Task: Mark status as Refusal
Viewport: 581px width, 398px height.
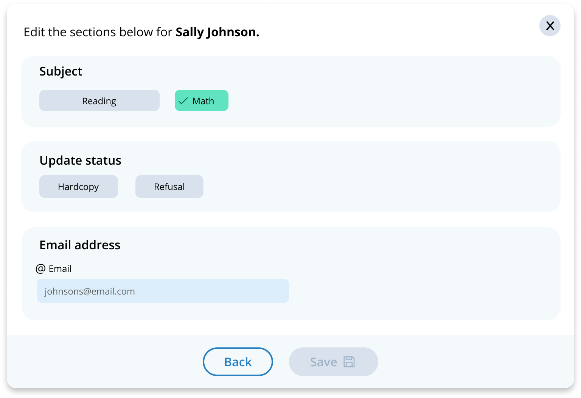Action: coord(169,186)
